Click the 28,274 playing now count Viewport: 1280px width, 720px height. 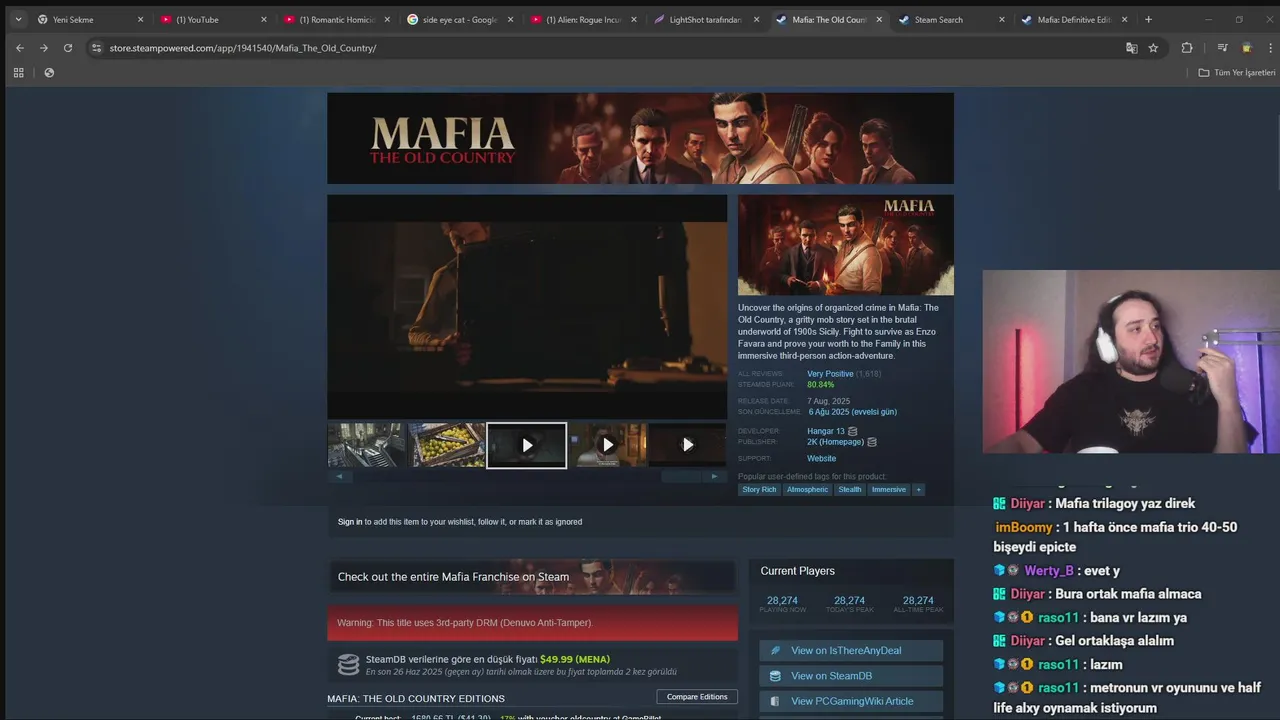tap(782, 601)
